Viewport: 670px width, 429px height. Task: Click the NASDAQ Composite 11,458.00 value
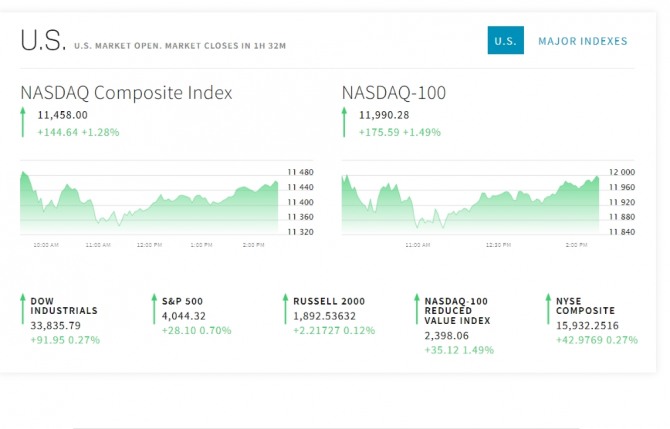point(64,115)
